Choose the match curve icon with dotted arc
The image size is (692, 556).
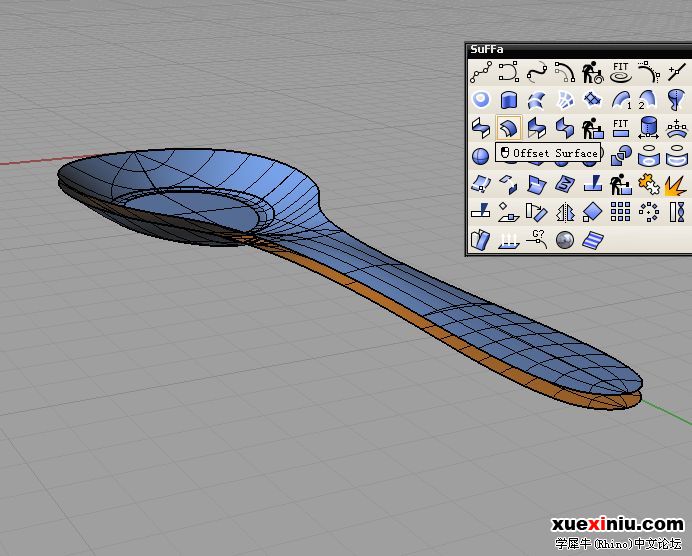pyautogui.click(x=649, y=72)
